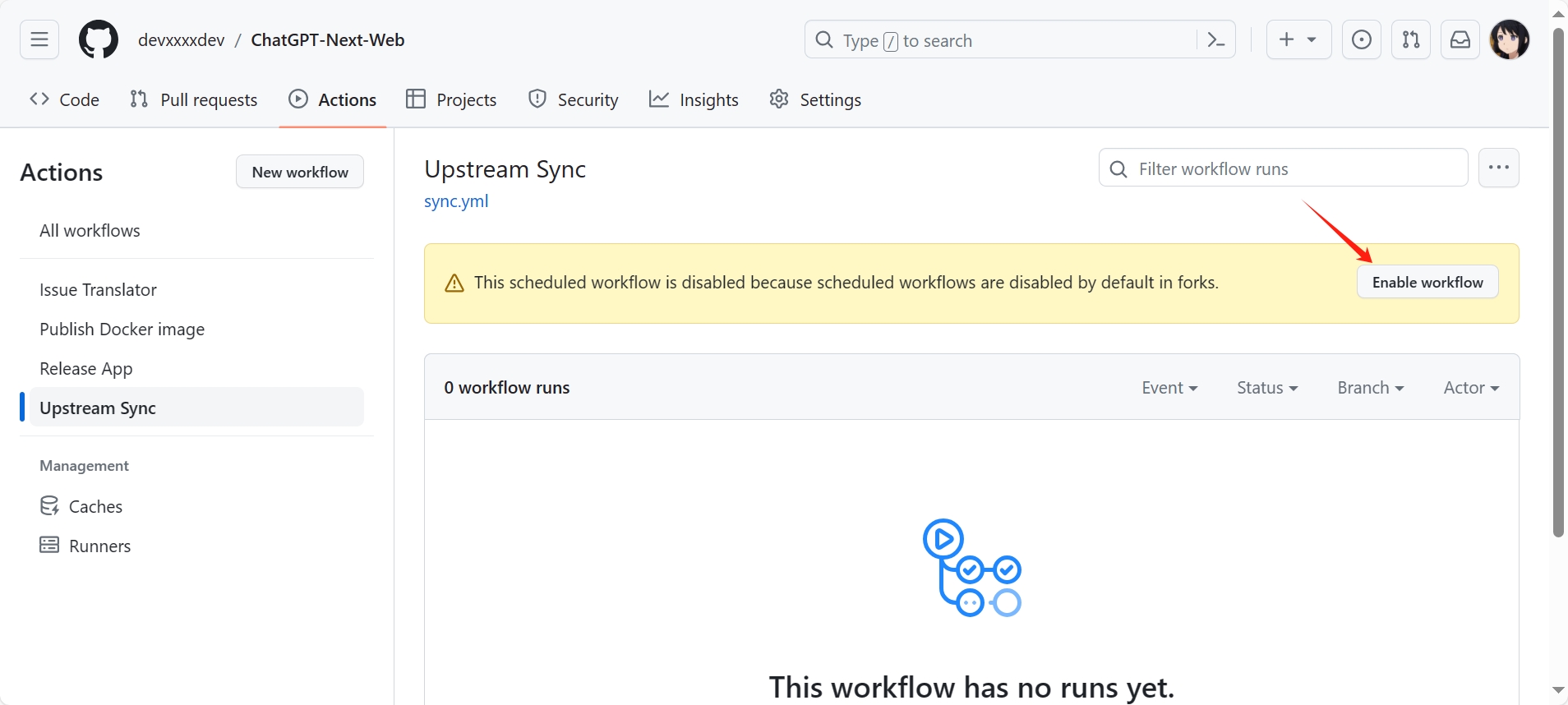Open the sync.yml file link
The height and width of the screenshot is (705, 1568).
[456, 200]
